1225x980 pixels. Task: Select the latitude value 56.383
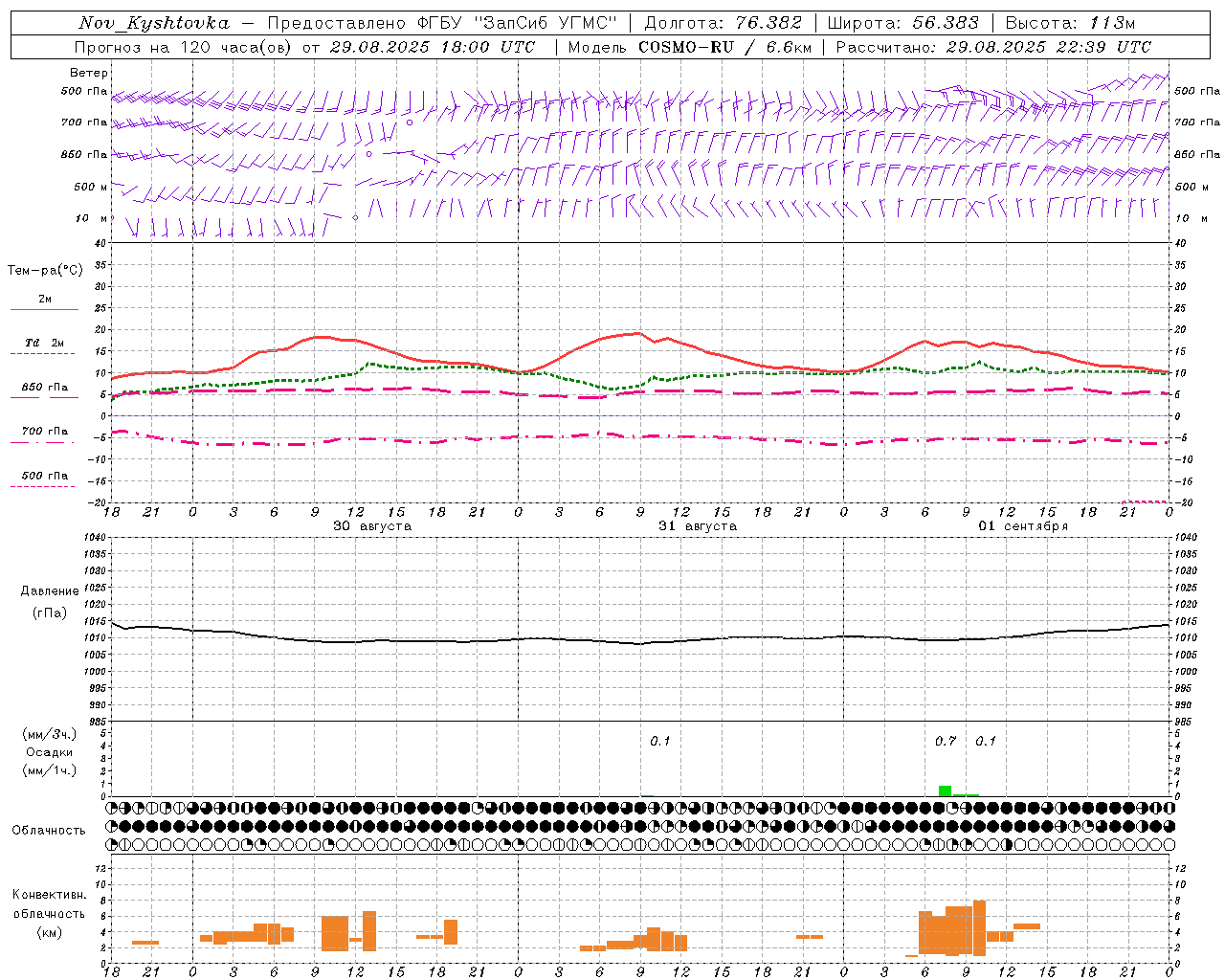click(946, 23)
